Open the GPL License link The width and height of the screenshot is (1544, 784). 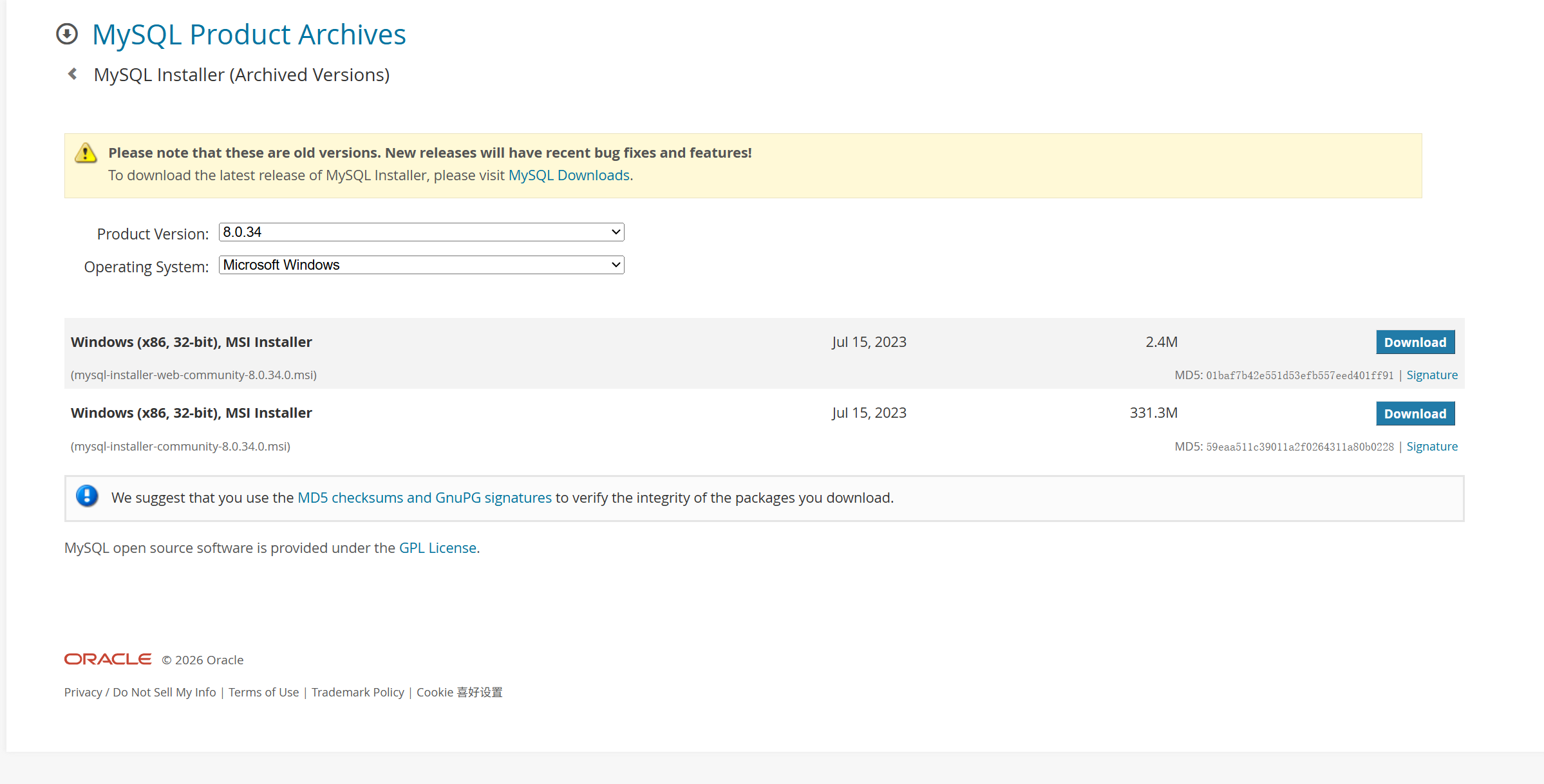437,548
